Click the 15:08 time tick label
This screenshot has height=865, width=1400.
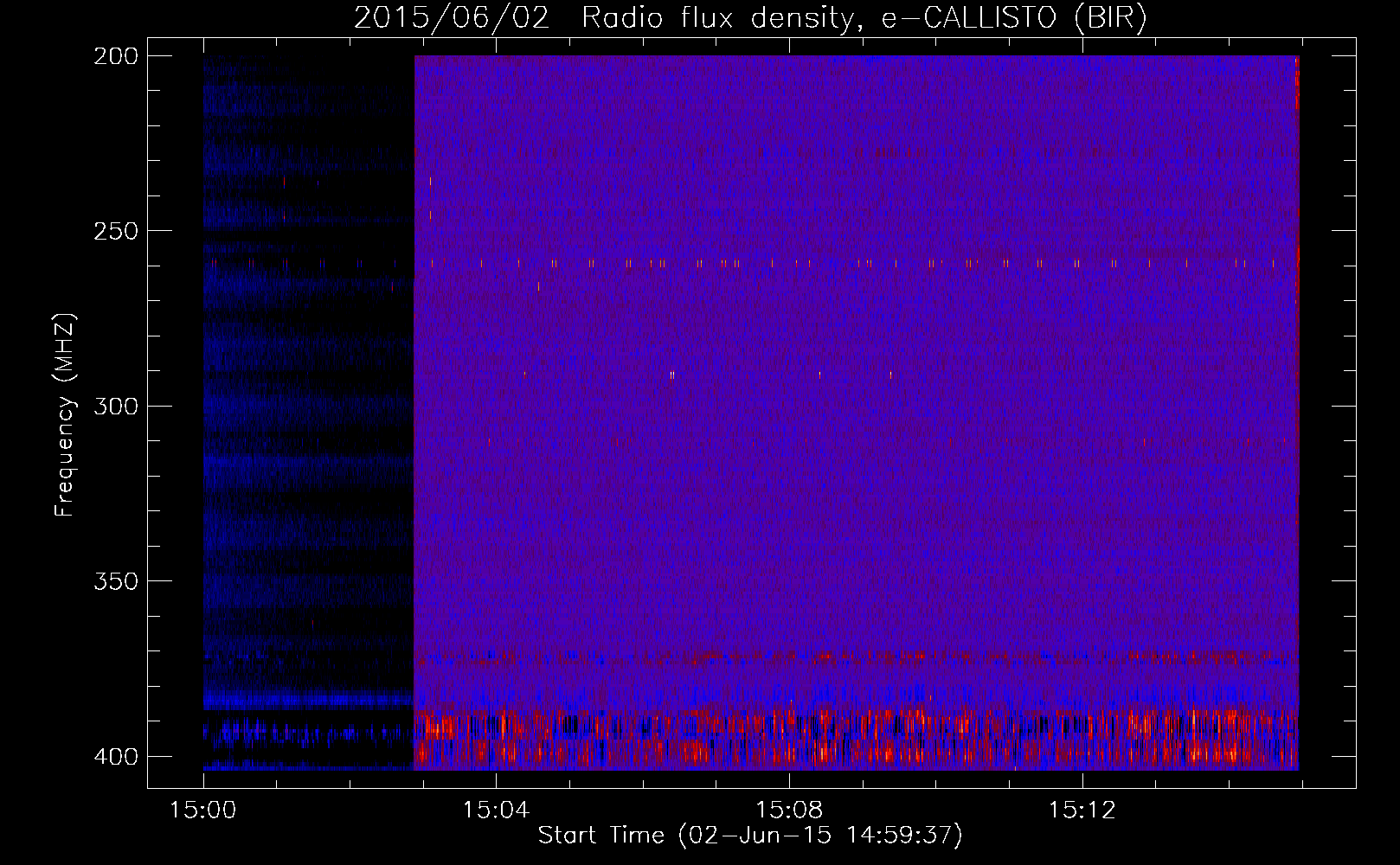(x=789, y=811)
